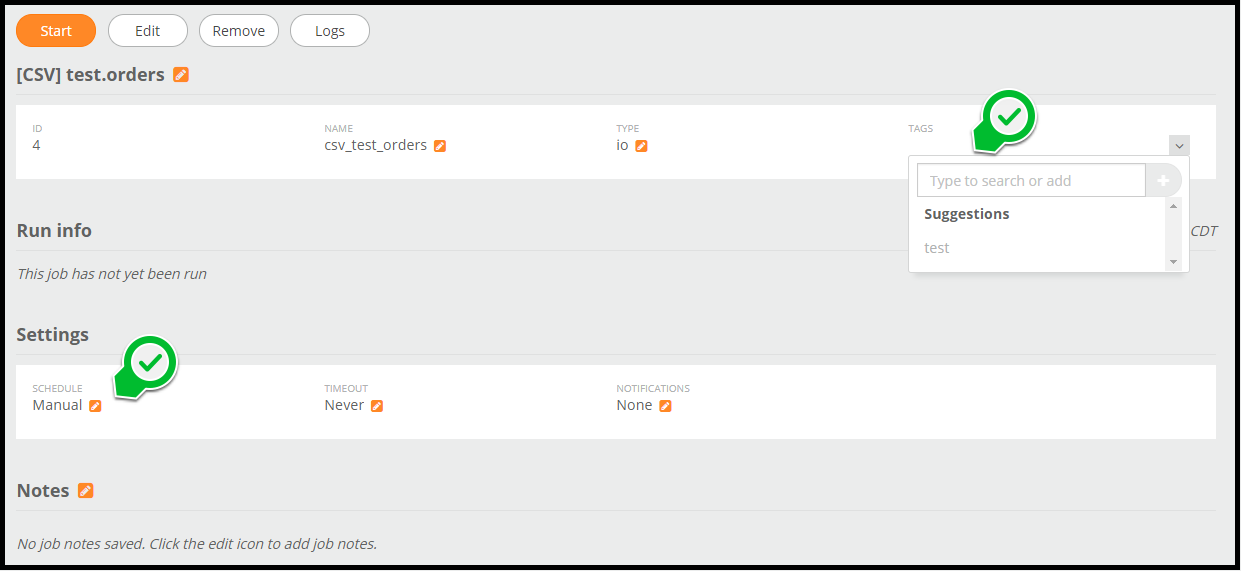Focus the tag search input field

(x=1031, y=181)
